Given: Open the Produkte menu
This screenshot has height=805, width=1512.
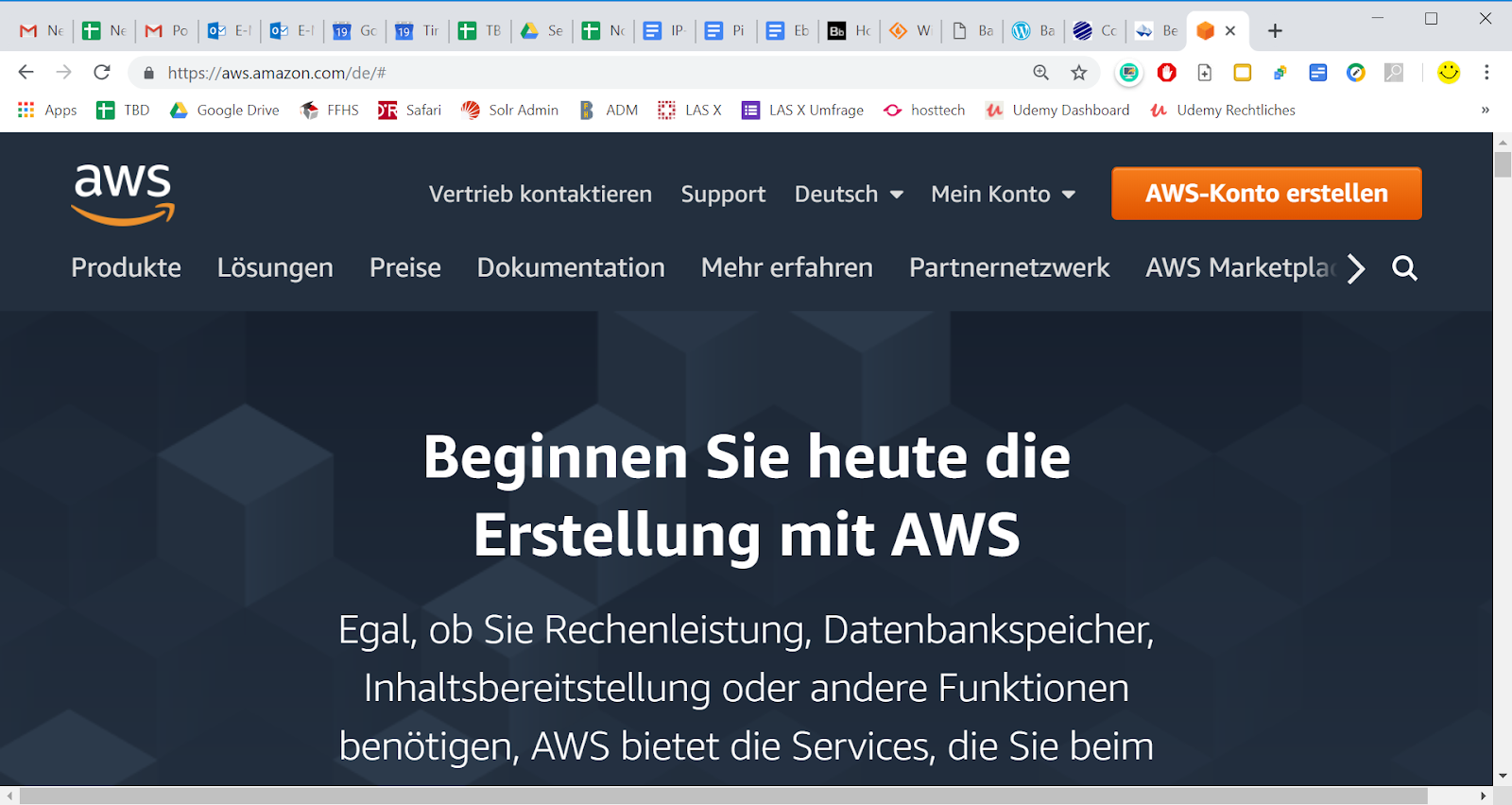Looking at the screenshot, I should pyautogui.click(x=126, y=267).
